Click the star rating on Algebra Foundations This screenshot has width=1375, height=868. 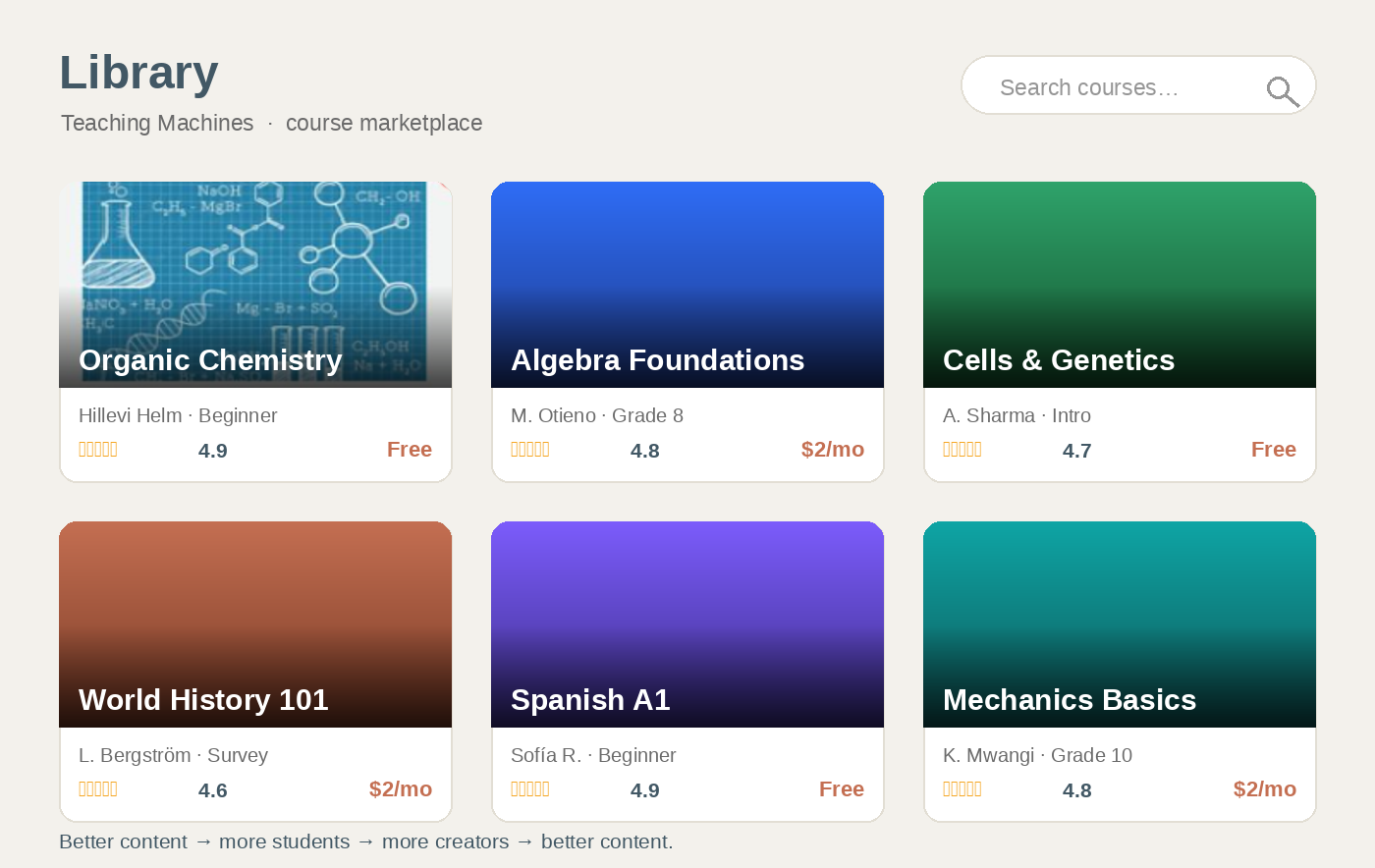pyautogui.click(x=530, y=450)
